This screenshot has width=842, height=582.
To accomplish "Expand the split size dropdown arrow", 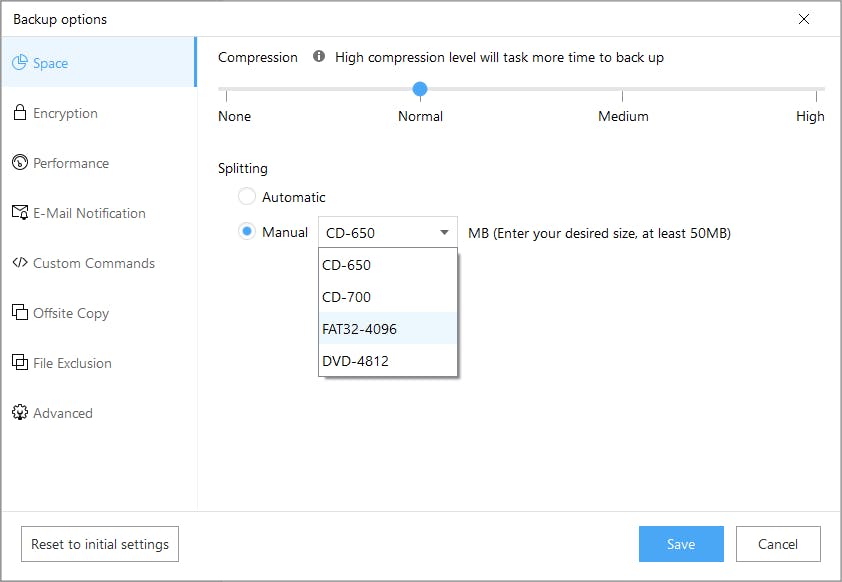I will [x=444, y=233].
